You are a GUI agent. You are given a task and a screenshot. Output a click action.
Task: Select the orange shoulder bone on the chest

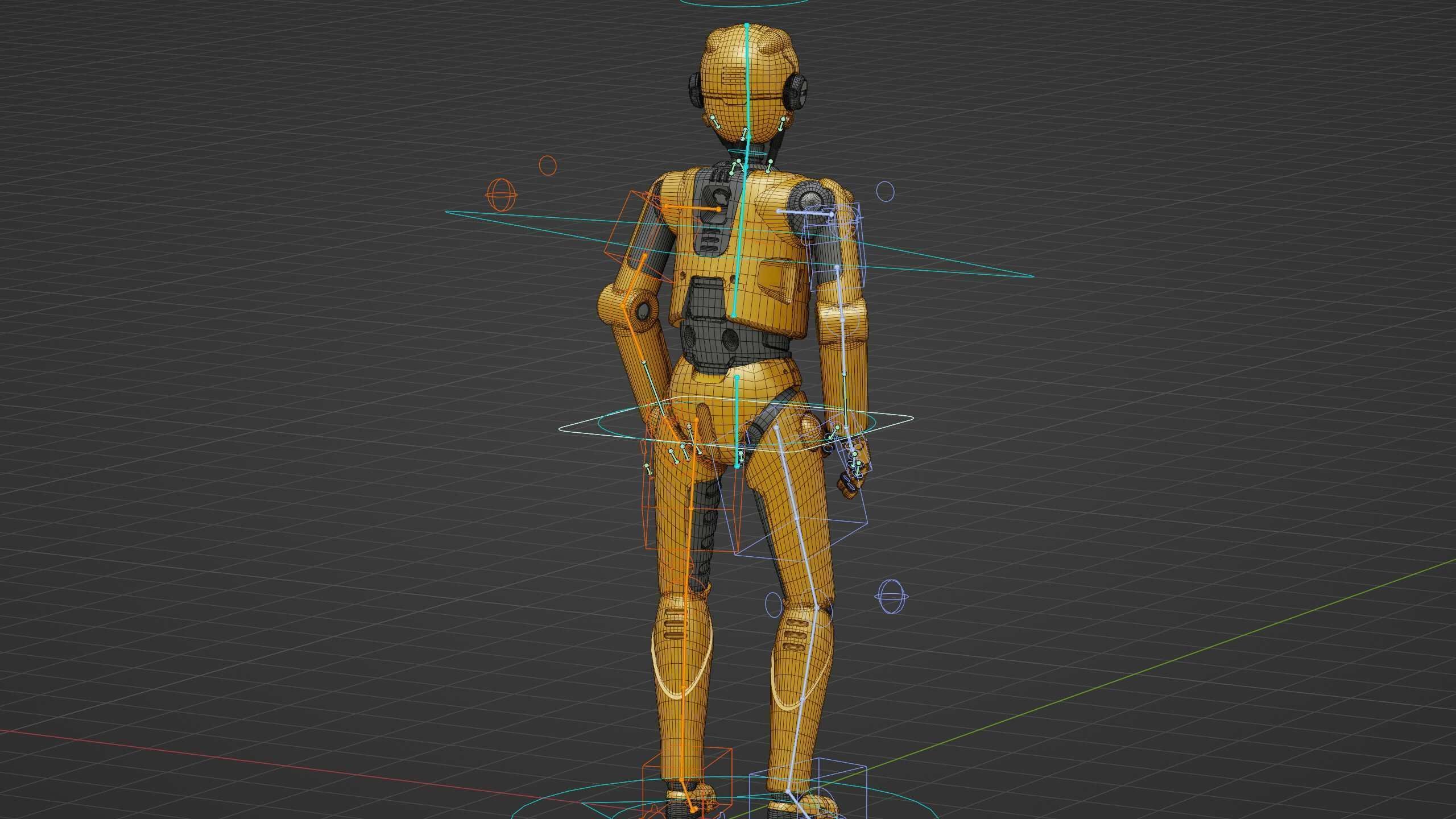click(x=692, y=209)
